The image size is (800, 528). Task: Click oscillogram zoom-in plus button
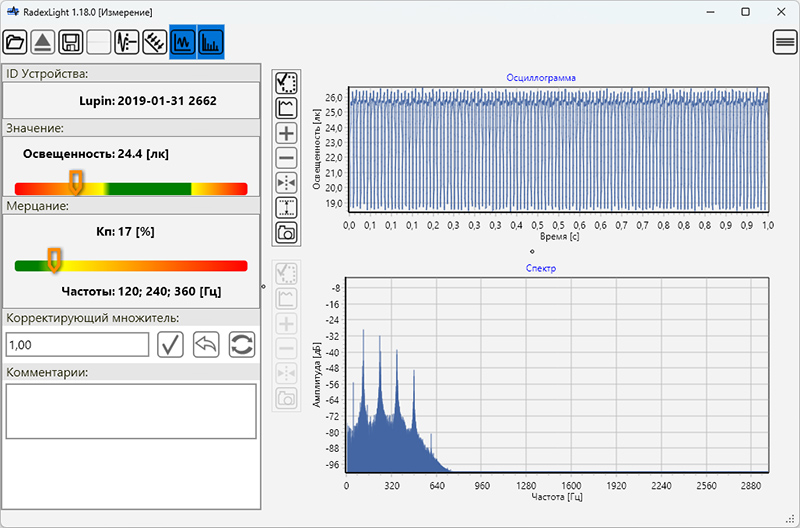click(x=286, y=133)
